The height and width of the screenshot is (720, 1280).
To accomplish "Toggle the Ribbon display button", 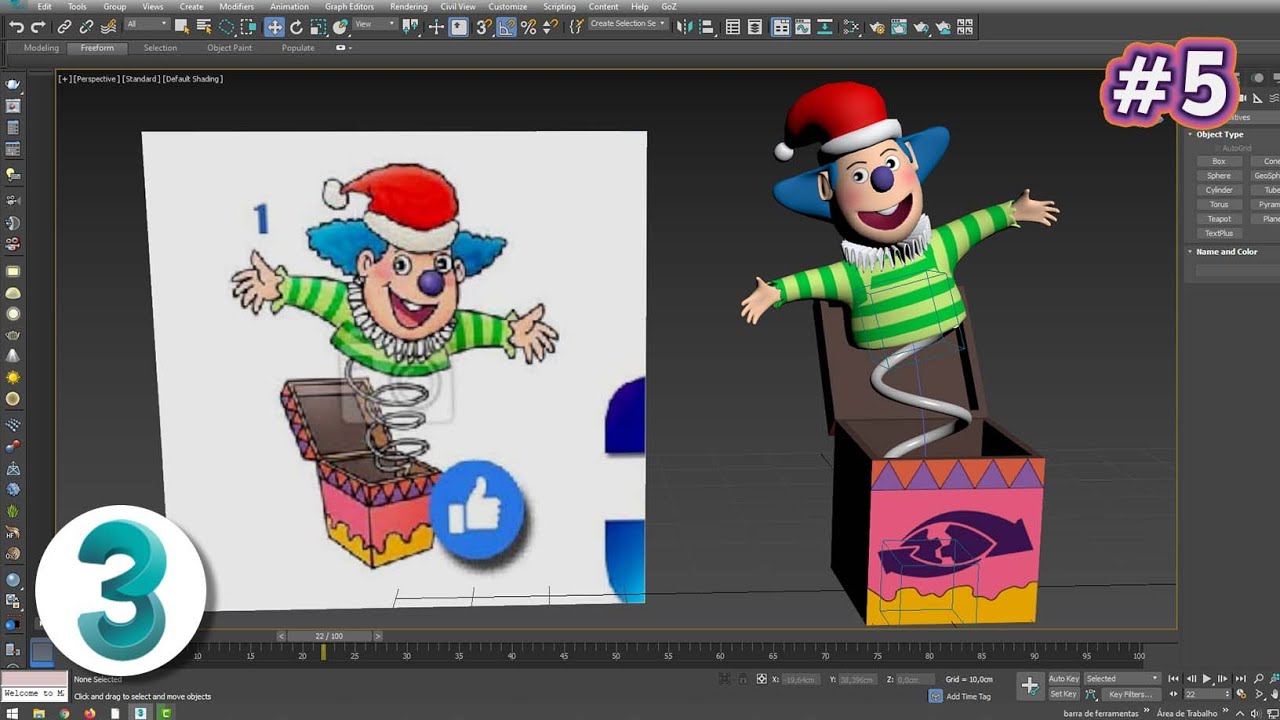I will click(x=781, y=27).
